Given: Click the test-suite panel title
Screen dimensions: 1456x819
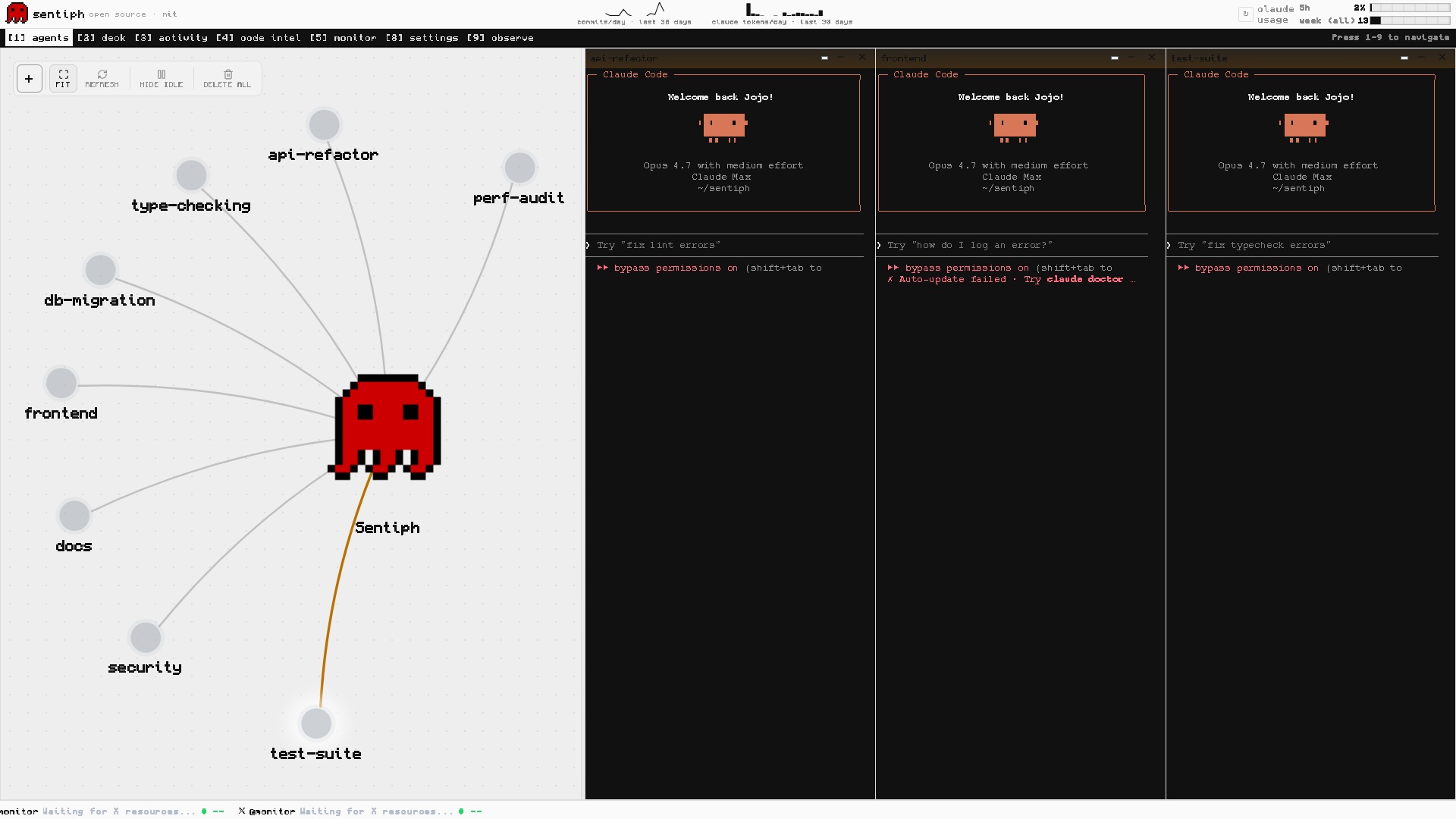Looking at the screenshot, I should click(1199, 58).
